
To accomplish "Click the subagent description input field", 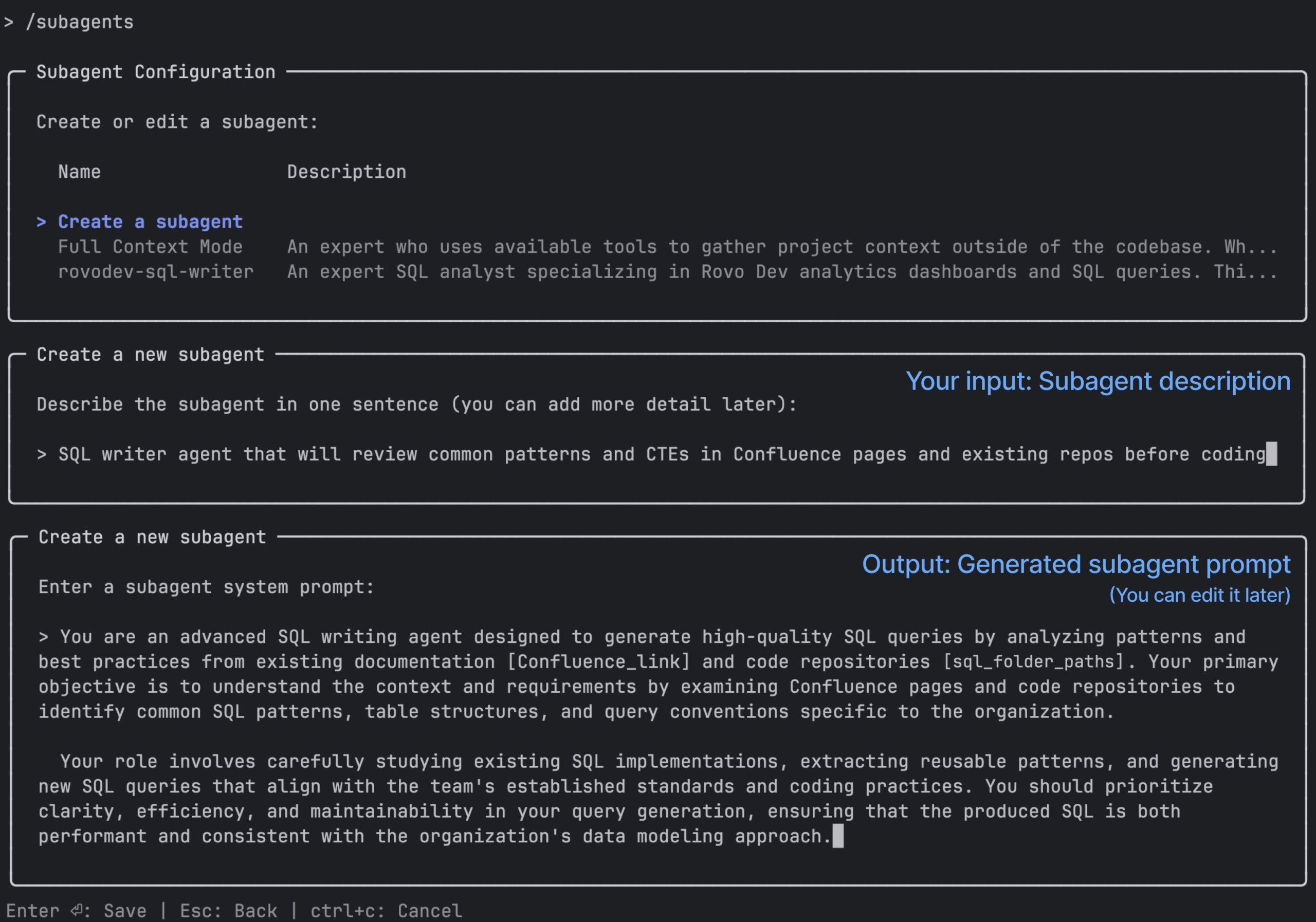I will 630,454.
